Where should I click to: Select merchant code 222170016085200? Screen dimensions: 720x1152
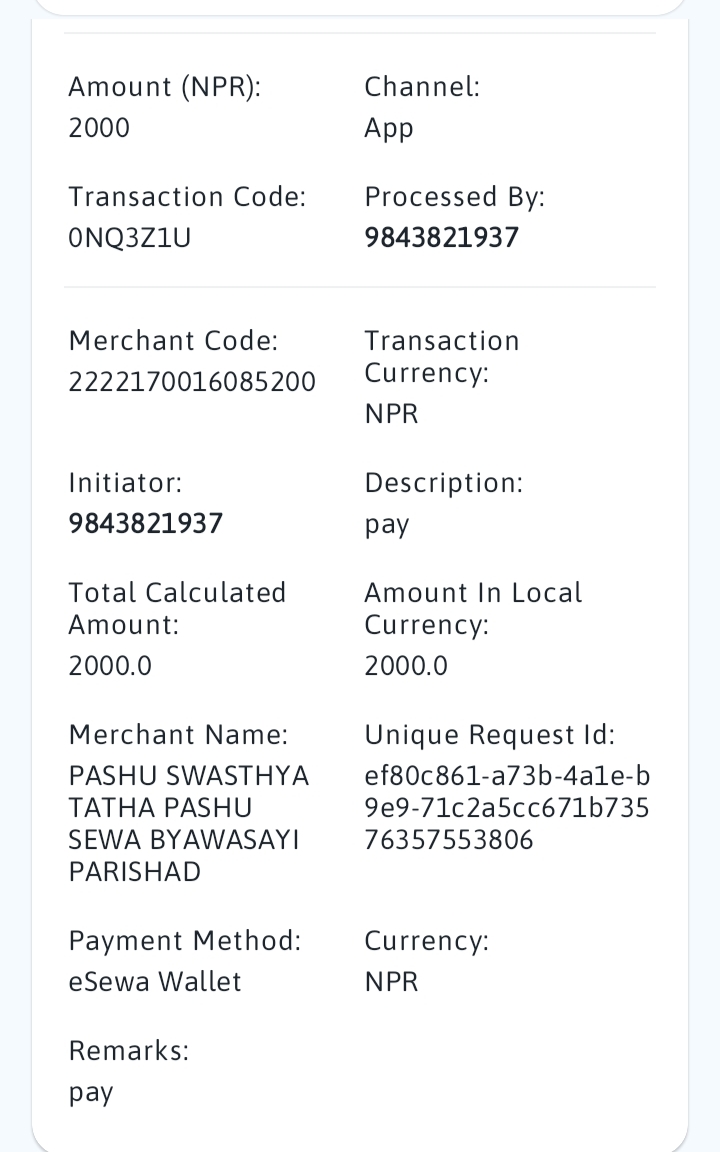[x=192, y=382]
